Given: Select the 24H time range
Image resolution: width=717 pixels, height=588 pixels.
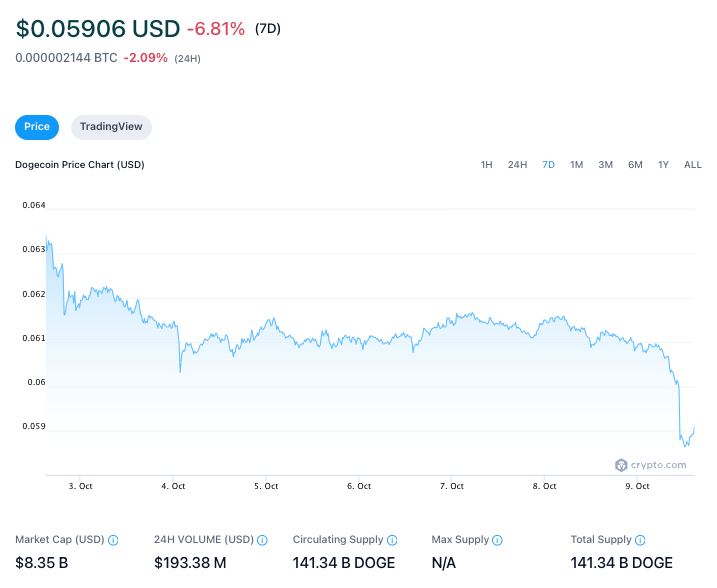Looking at the screenshot, I should click(x=517, y=165).
